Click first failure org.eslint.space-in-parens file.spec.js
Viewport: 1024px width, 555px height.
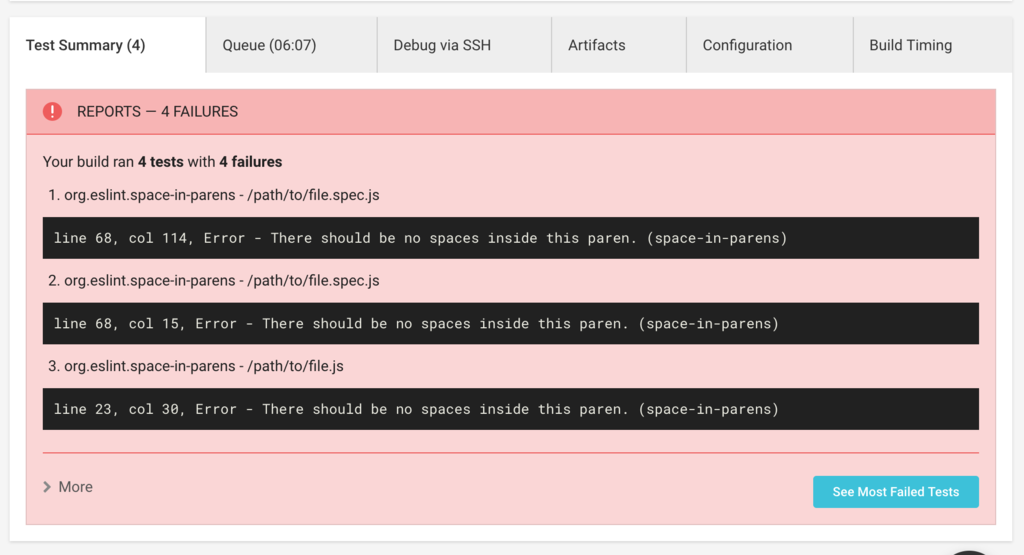[x=214, y=195]
